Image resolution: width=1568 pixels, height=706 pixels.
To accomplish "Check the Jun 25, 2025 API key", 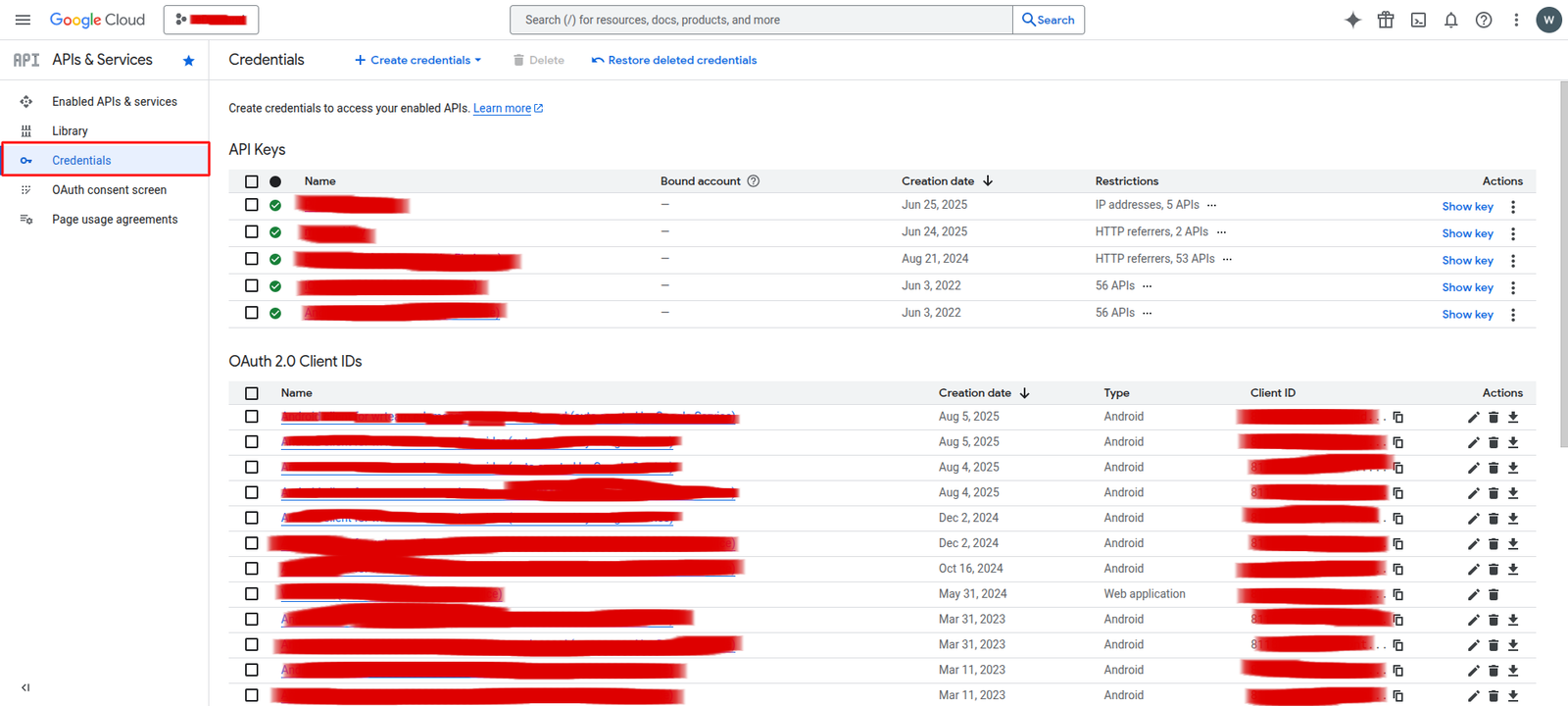I will click(x=252, y=205).
